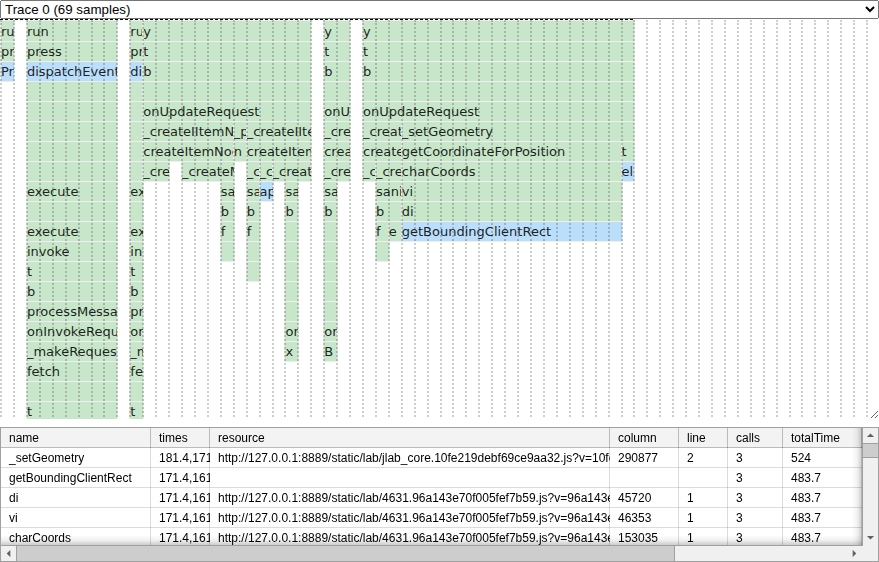Viewport: 879px width, 562px height.
Task: Click the jlab_core resource URL for _setGeometry
Action: [x=410, y=458]
